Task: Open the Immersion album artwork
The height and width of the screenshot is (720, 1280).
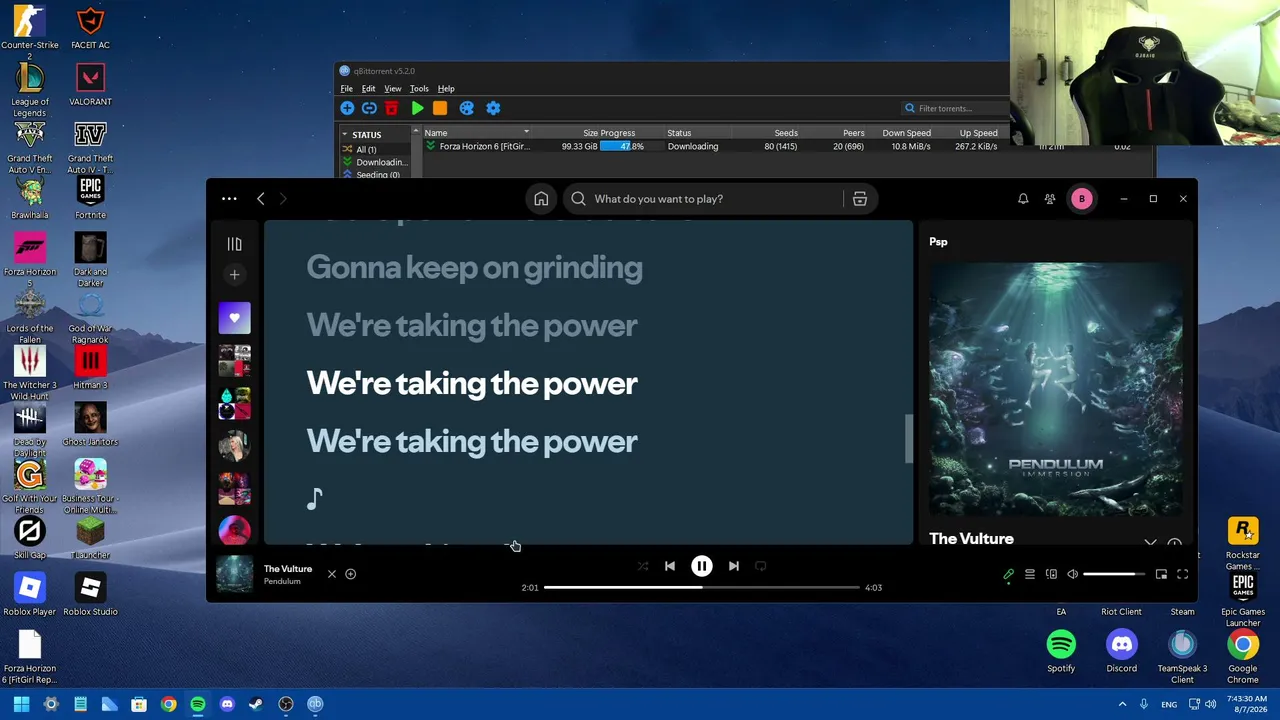Action: point(1056,389)
